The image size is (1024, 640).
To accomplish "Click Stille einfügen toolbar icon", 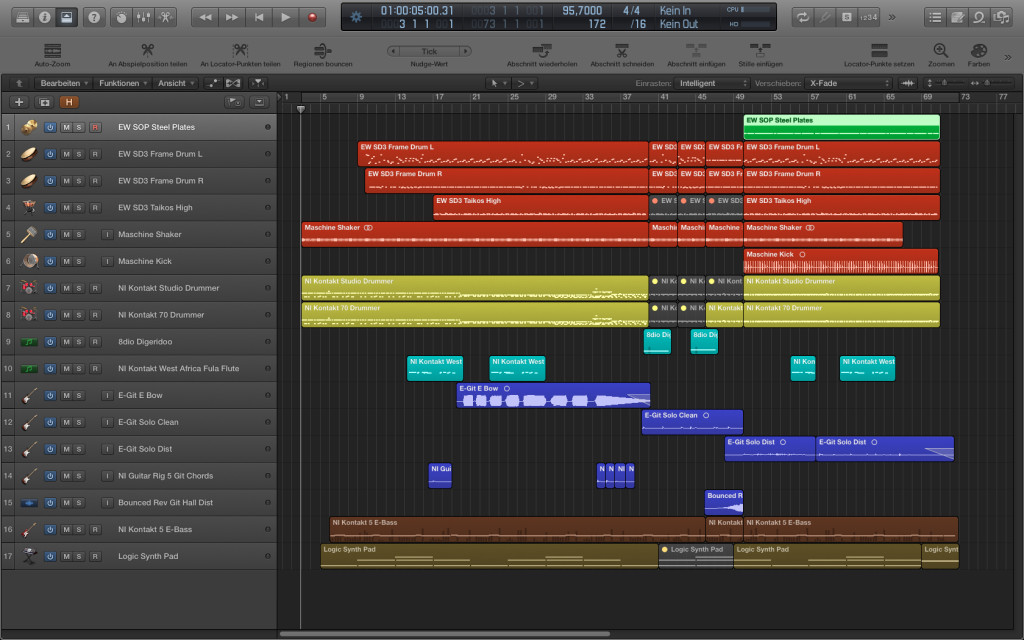I will [x=760, y=50].
